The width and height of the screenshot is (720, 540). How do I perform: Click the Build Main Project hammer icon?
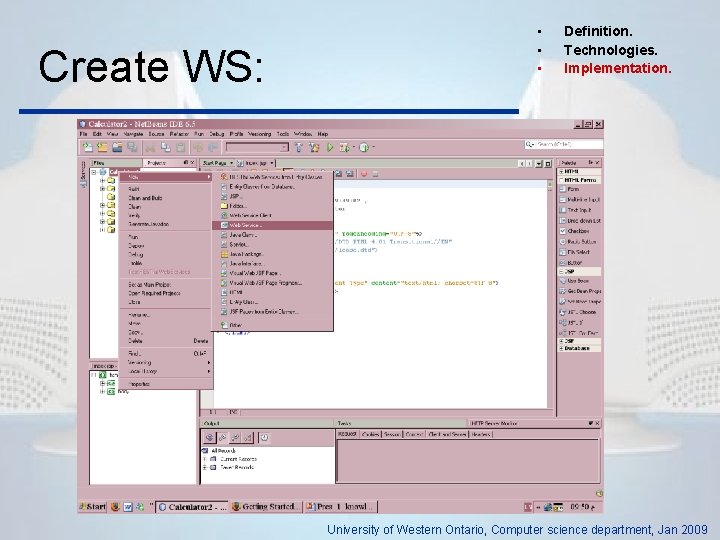(299, 147)
